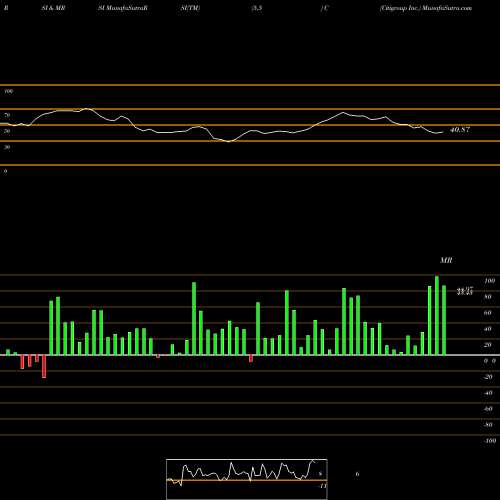
Task: Click the RSI axis label '70'
Action: pos(7,115)
